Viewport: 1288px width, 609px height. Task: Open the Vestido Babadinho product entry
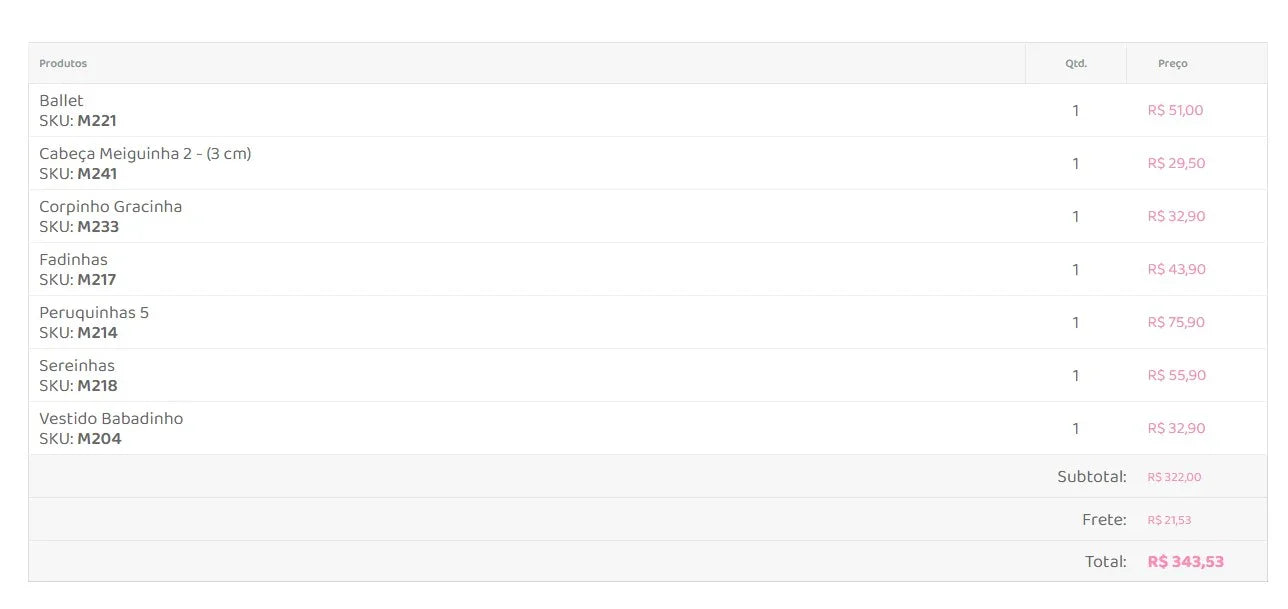click(111, 419)
